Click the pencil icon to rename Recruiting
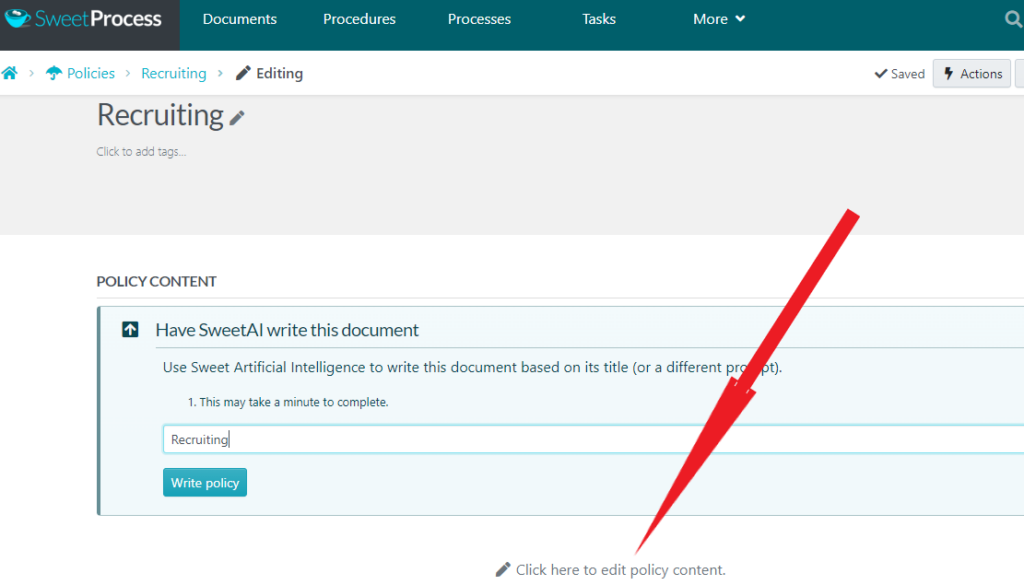The image size is (1024, 585). click(236, 117)
